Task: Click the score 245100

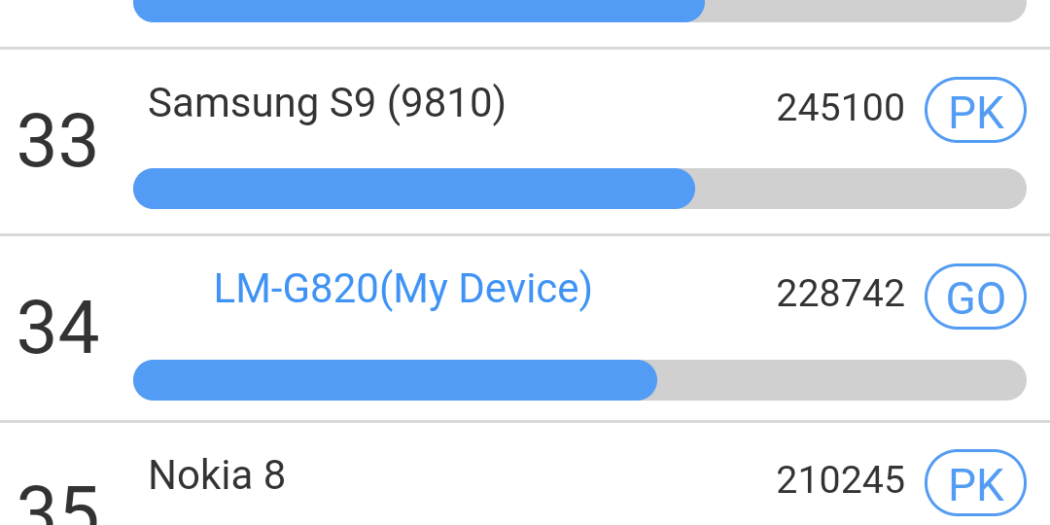Action: [840, 108]
